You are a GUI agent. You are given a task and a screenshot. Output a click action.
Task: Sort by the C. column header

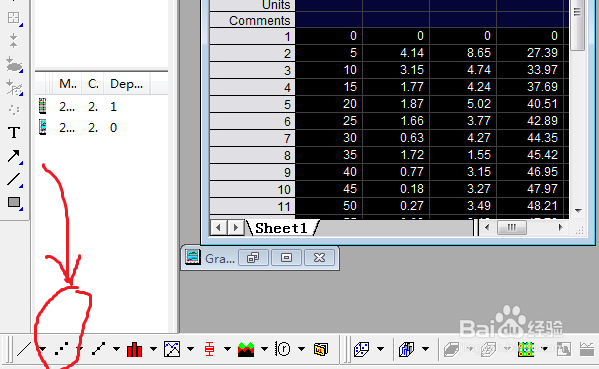point(93,84)
